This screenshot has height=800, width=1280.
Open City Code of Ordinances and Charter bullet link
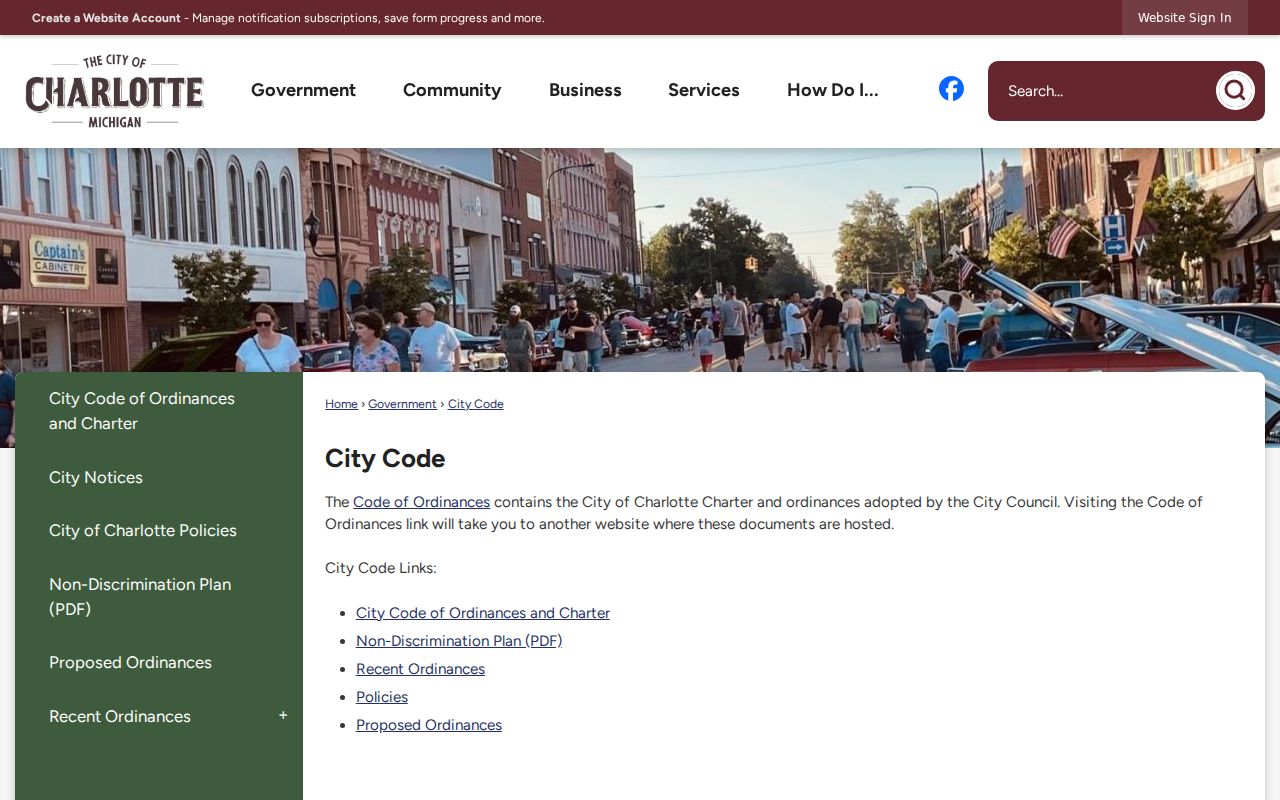483,613
